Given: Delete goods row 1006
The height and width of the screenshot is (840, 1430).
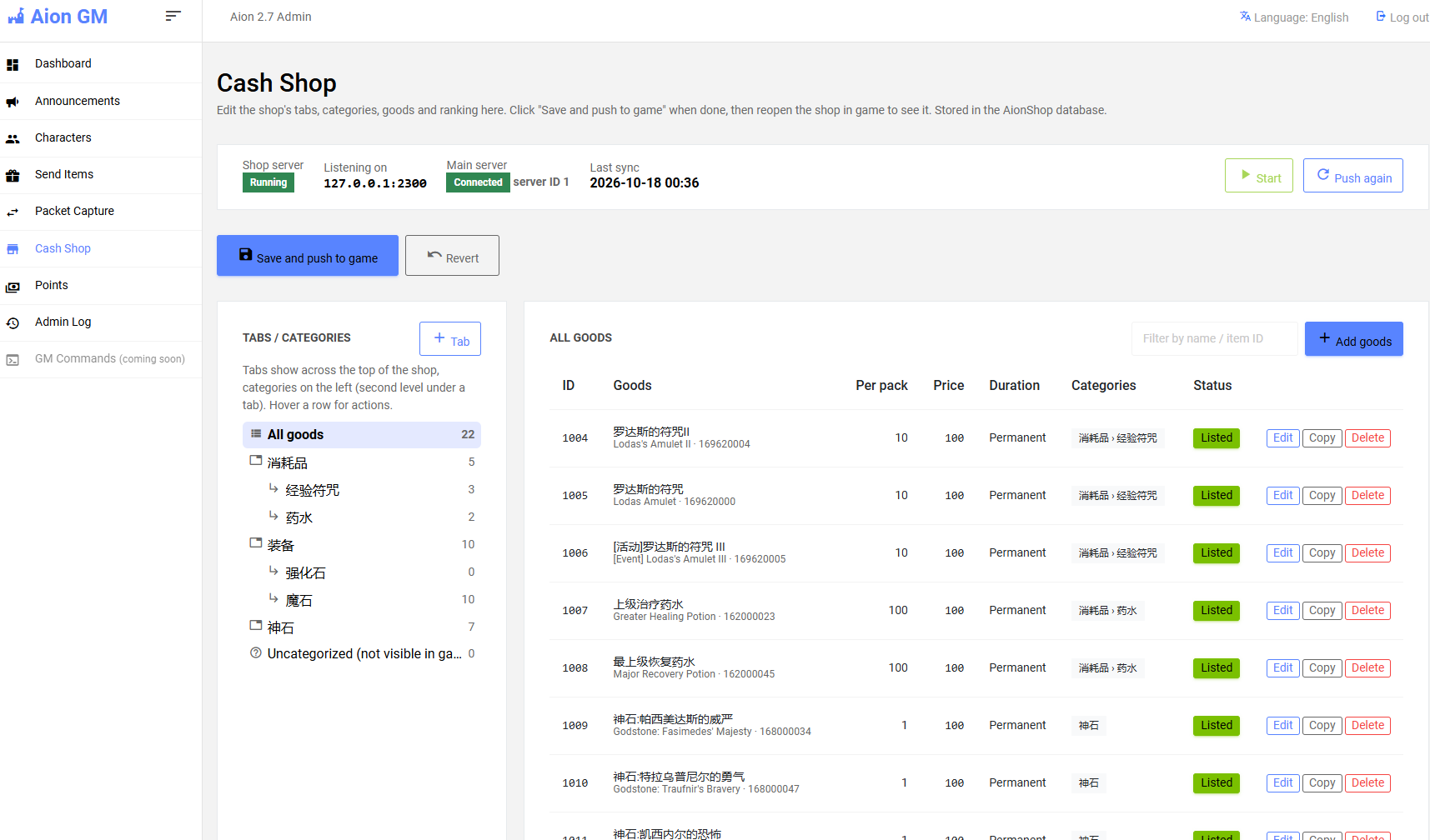Looking at the screenshot, I should point(1367,553).
